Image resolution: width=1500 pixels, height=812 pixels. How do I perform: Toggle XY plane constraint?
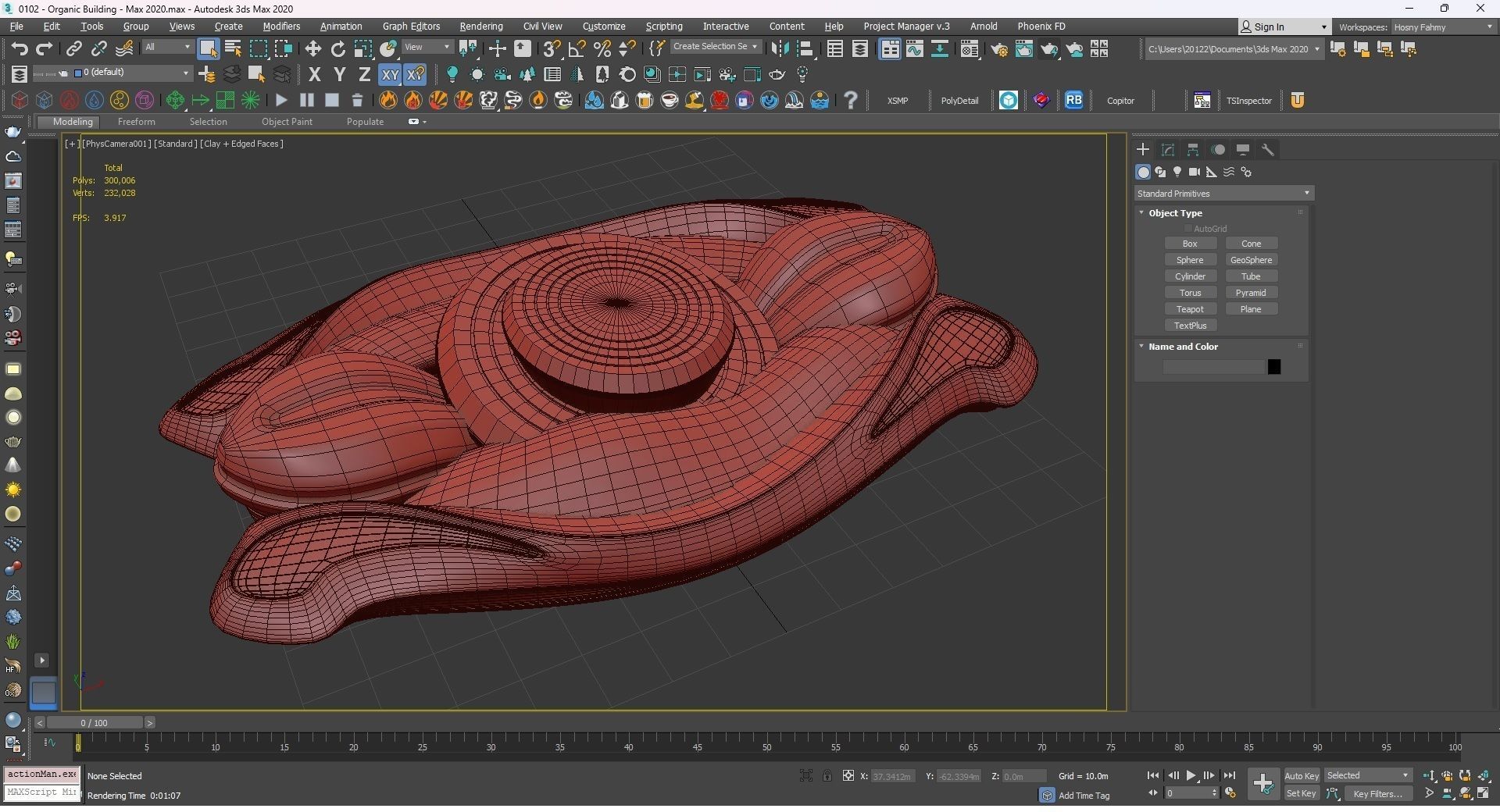pyautogui.click(x=390, y=74)
